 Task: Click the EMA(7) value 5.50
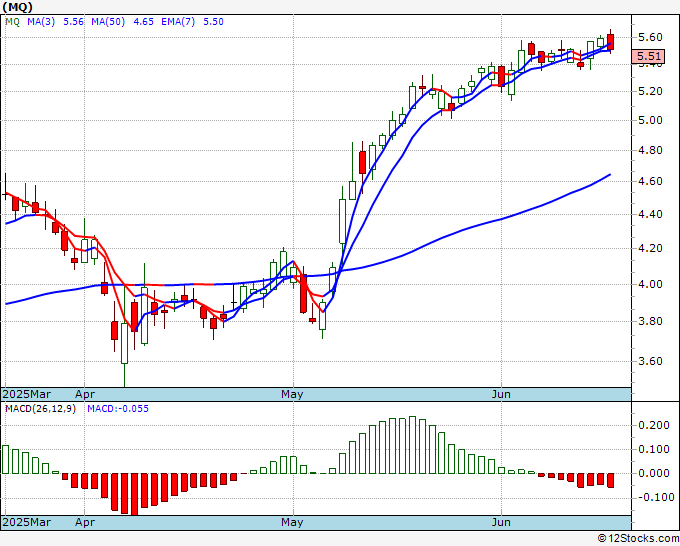213,22
